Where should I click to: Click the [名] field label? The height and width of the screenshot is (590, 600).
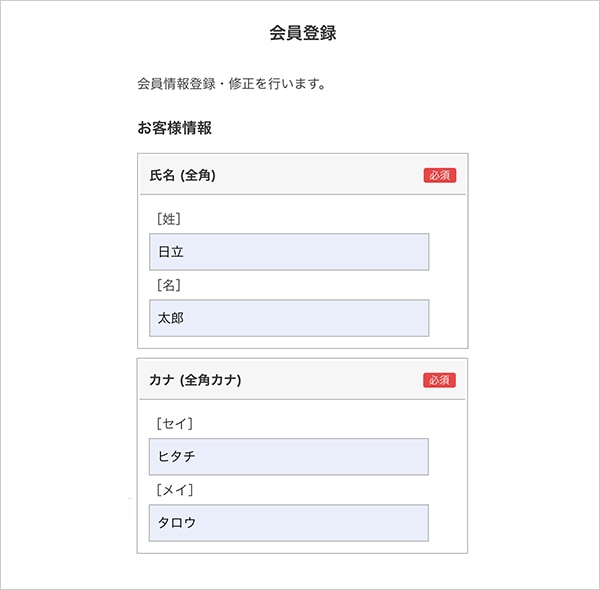pyautogui.click(x=168, y=285)
